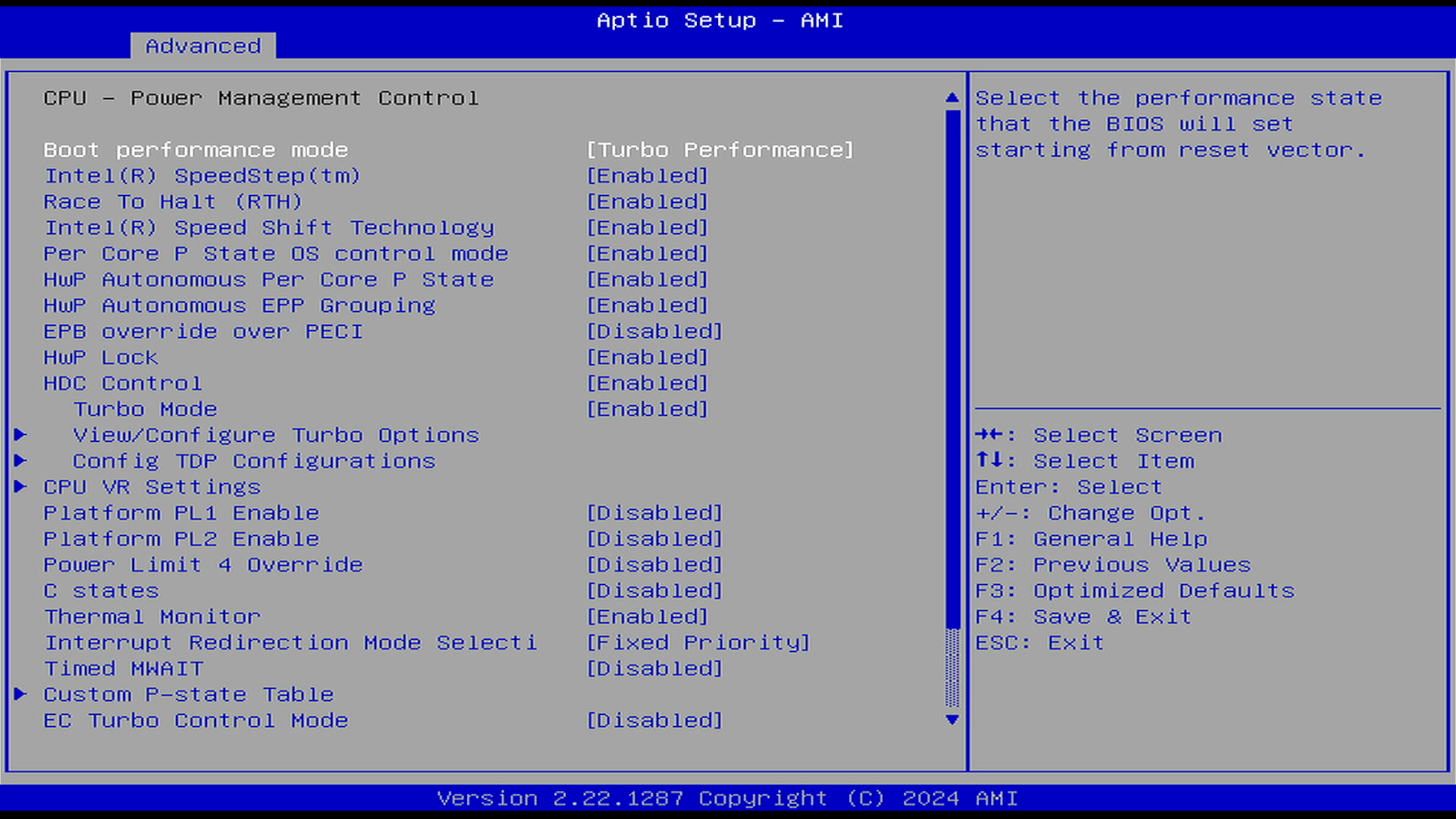
Task: Enable C states Disabled option
Action: tap(654, 591)
